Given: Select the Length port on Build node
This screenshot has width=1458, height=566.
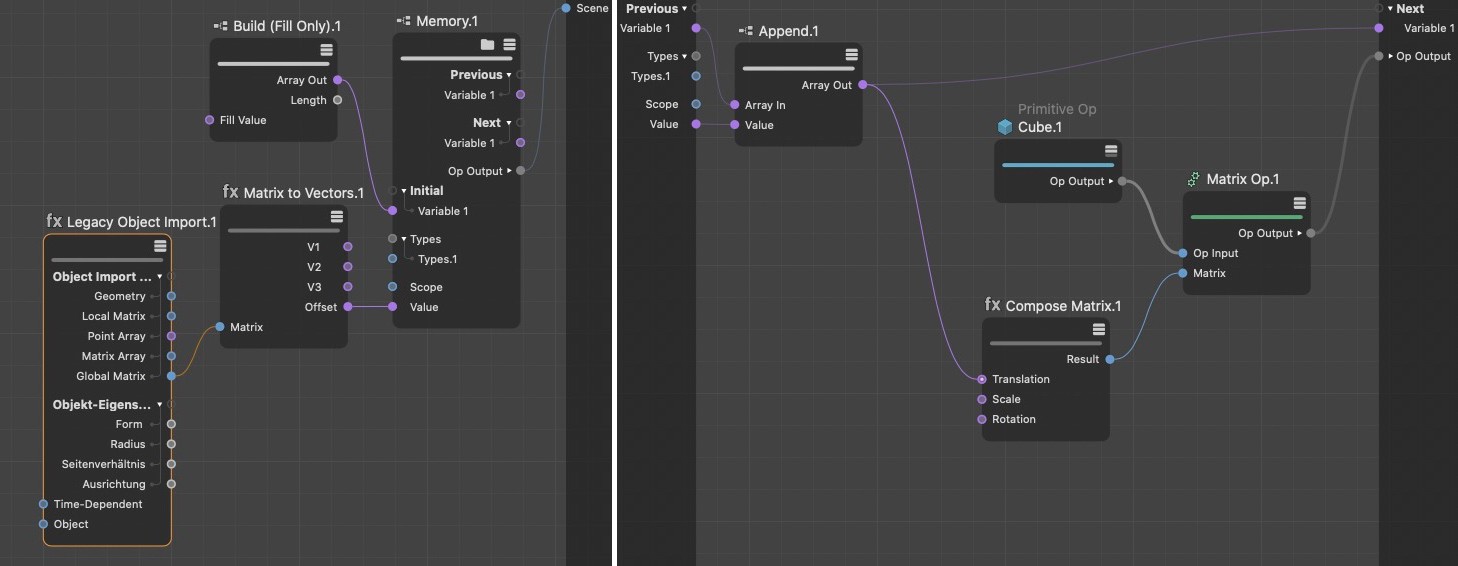Looking at the screenshot, I should [337, 100].
